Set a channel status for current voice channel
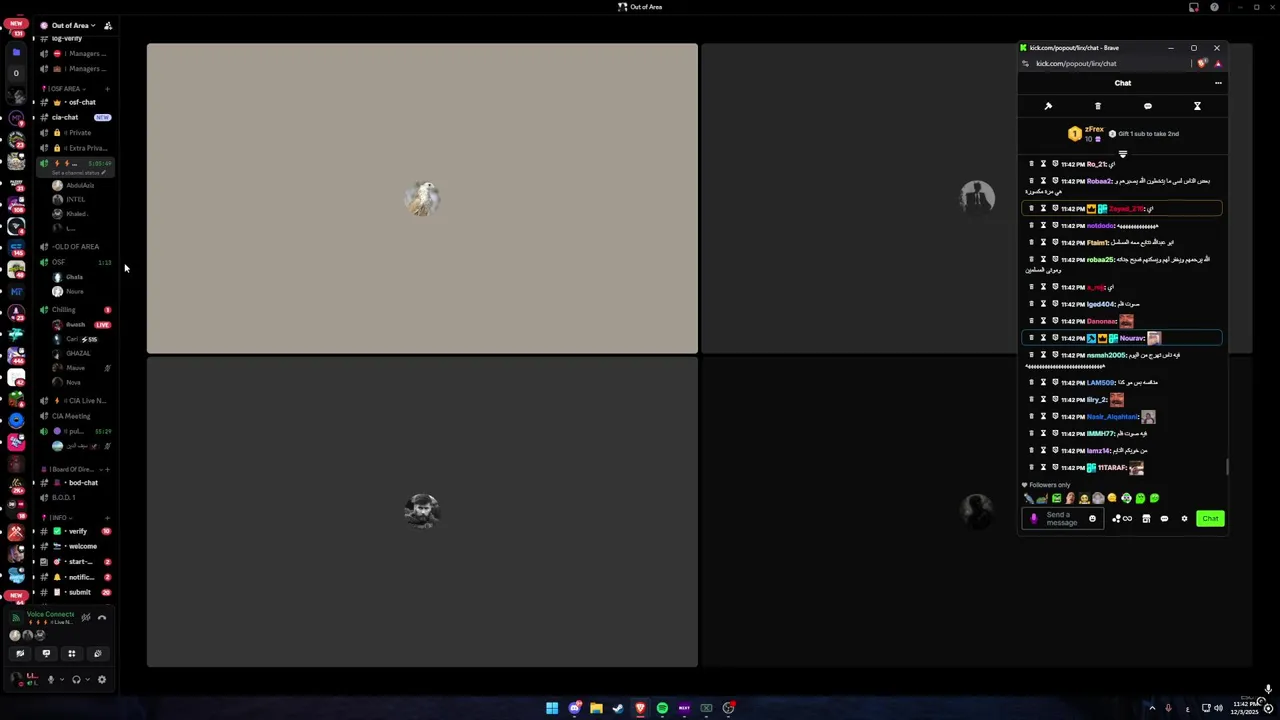 pyautogui.click(x=79, y=173)
